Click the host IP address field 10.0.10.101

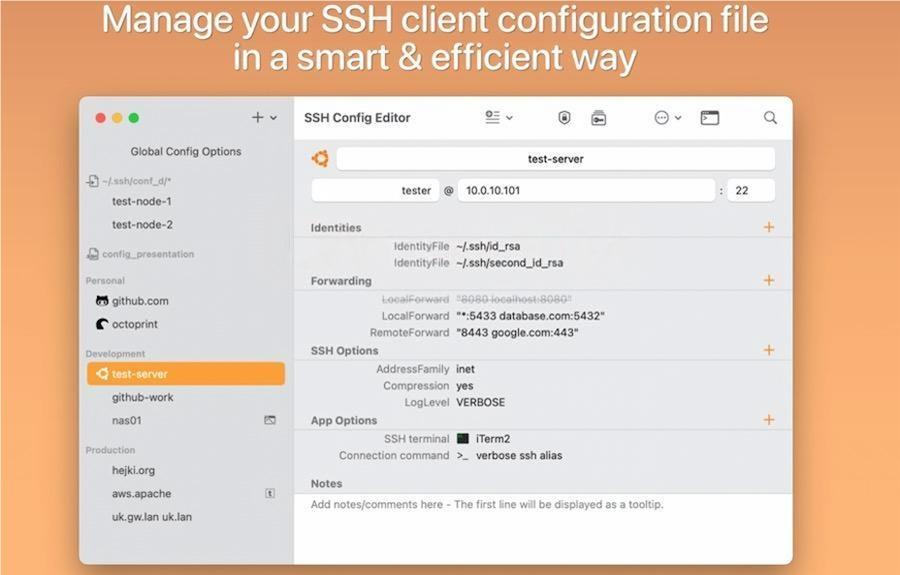click(586, 191)
